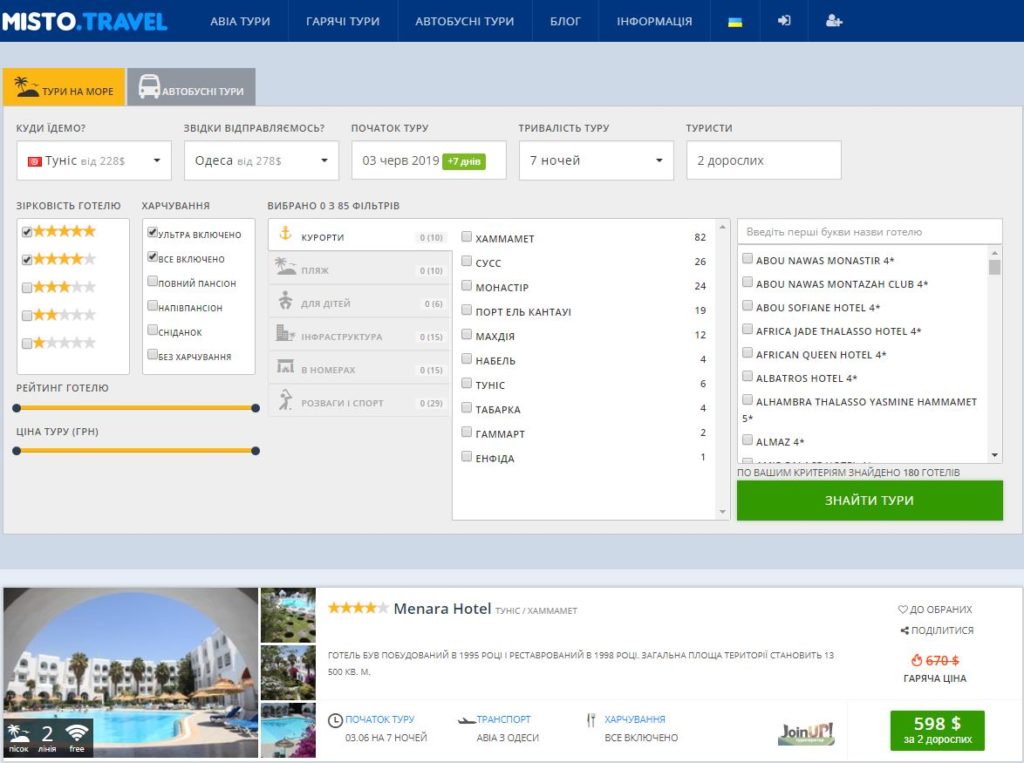Screen dimensions: 1024x763
Task: Check the Хаммамет resort checkbox
Action: pos(466,236)
